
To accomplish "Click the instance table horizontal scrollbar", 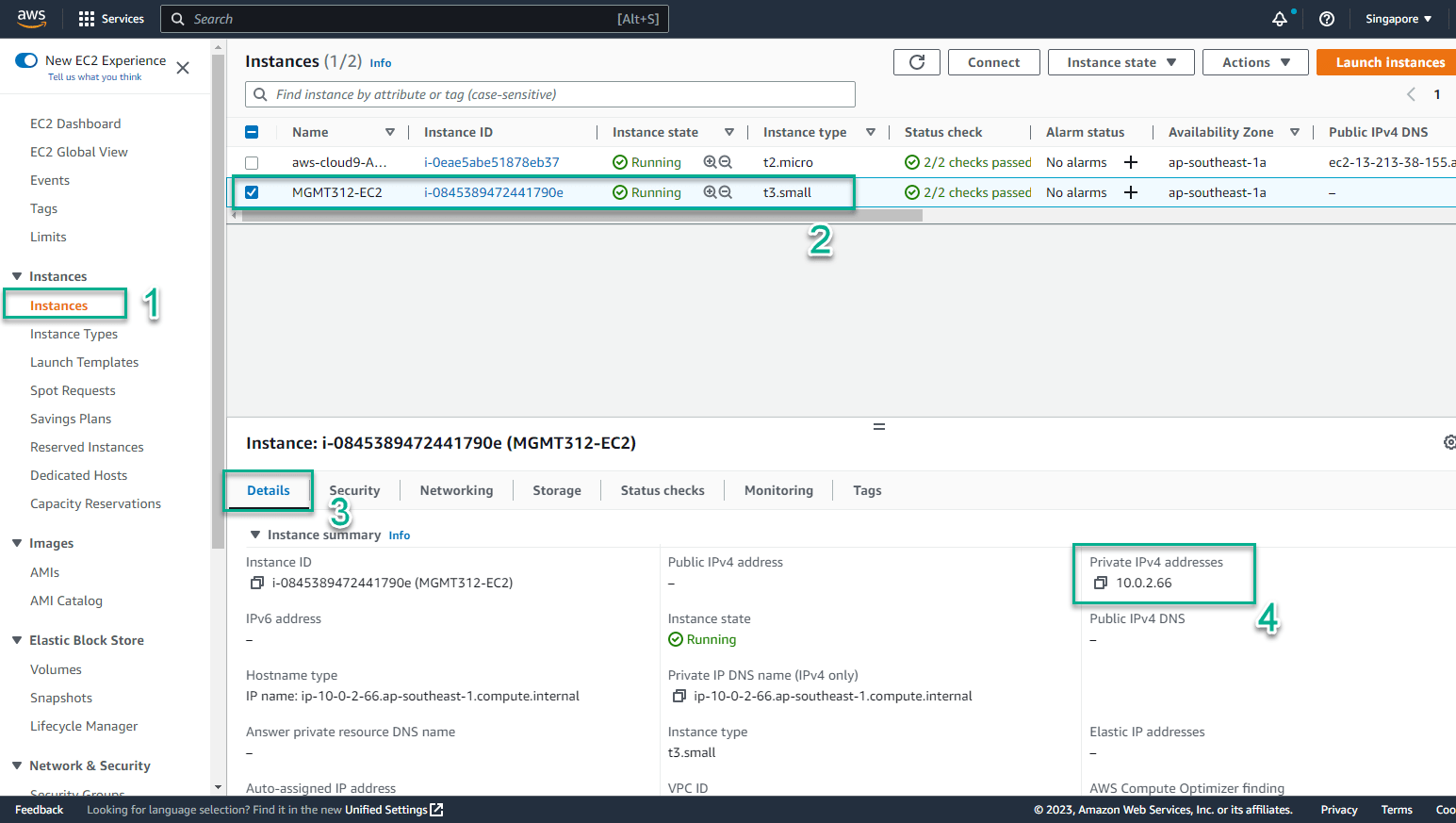I will (x=581, y=215).
